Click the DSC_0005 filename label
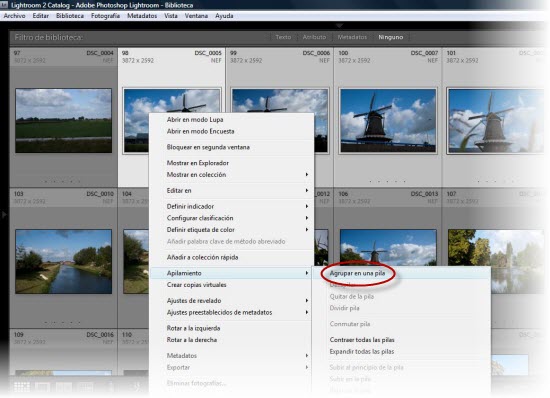Image resolution: width=550 pixels, height=398 pixels. [208, 53]
